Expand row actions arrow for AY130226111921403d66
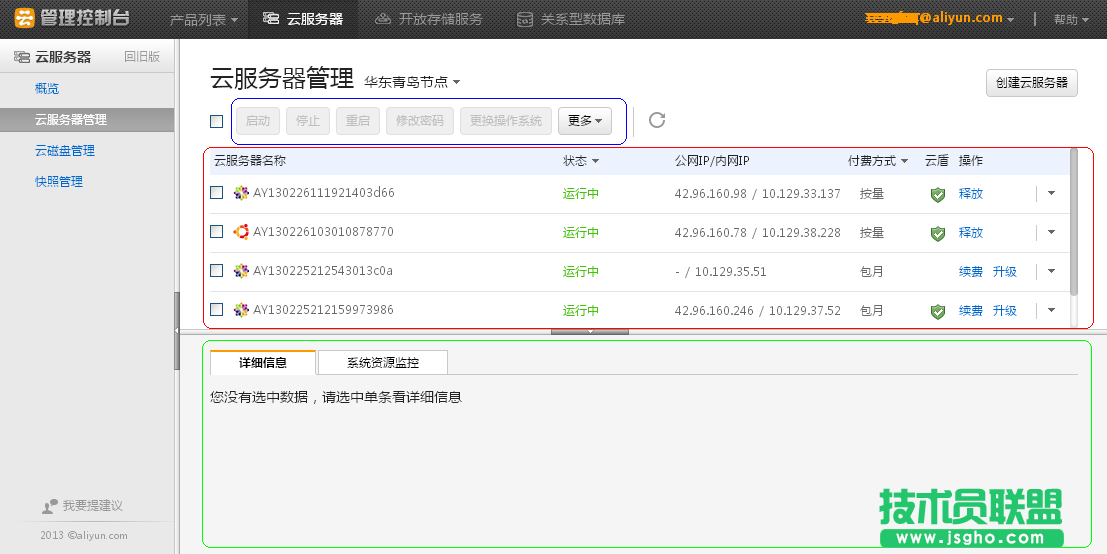This screenshot has height=554, width=1107. coord(1051,193)
